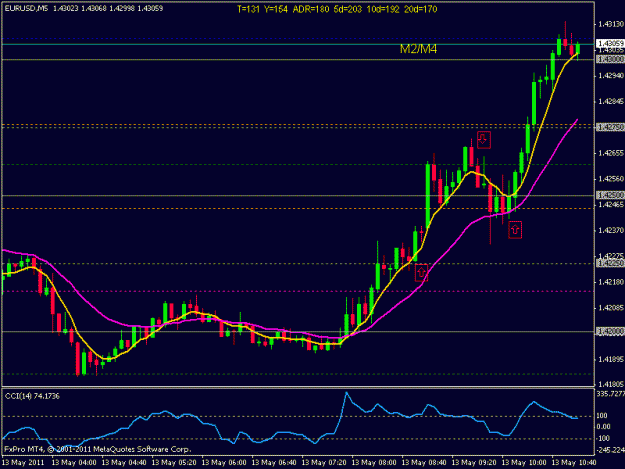Click the 1.43130 price axis label
Screen dimensions: 625x469
(x=611, y=24)
